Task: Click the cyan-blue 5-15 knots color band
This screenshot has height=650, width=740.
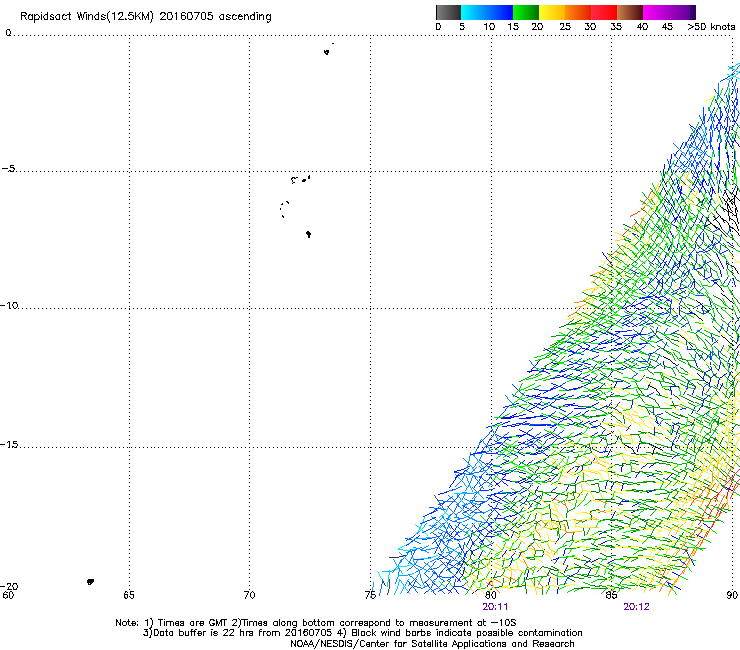Action: [487, 12]
